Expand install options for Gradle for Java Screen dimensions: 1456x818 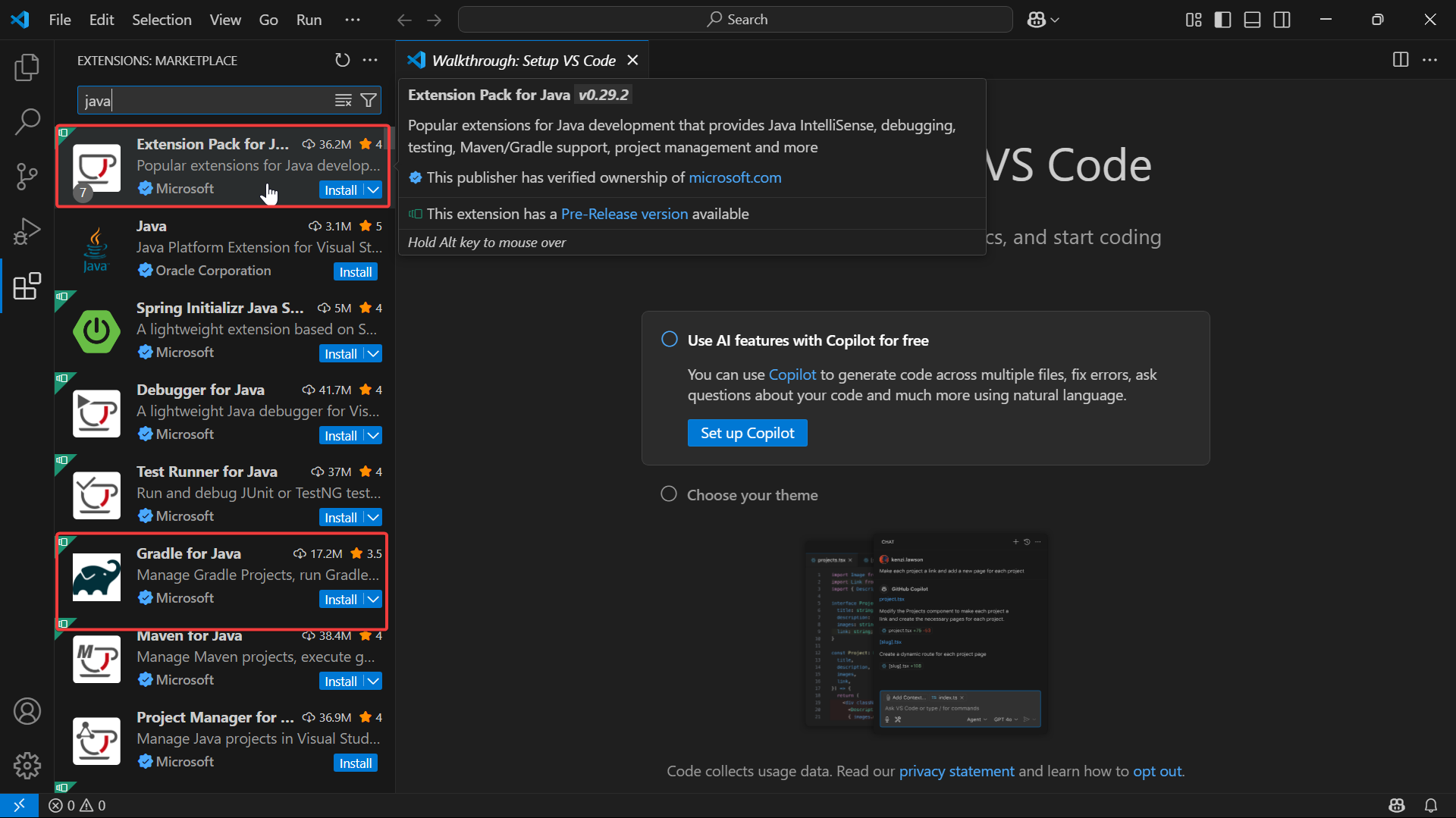coord(373,600)
